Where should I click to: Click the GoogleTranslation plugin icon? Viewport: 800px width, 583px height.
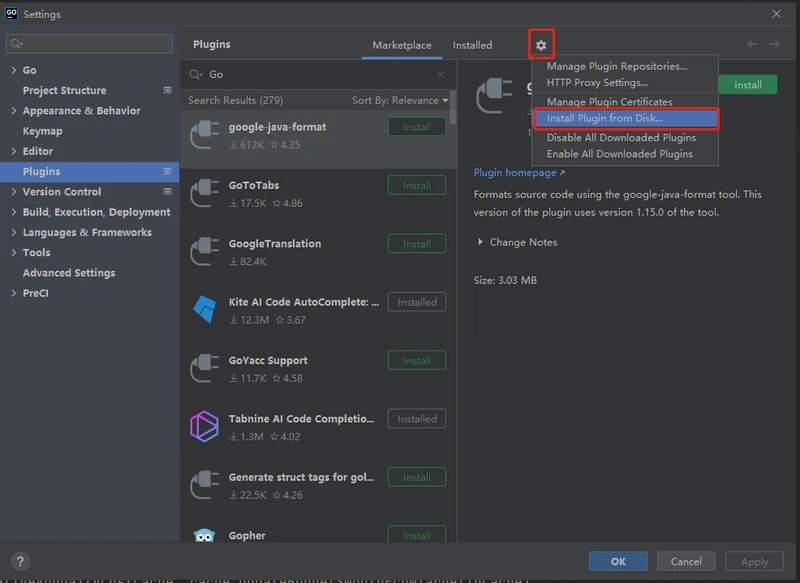point(205,251)
